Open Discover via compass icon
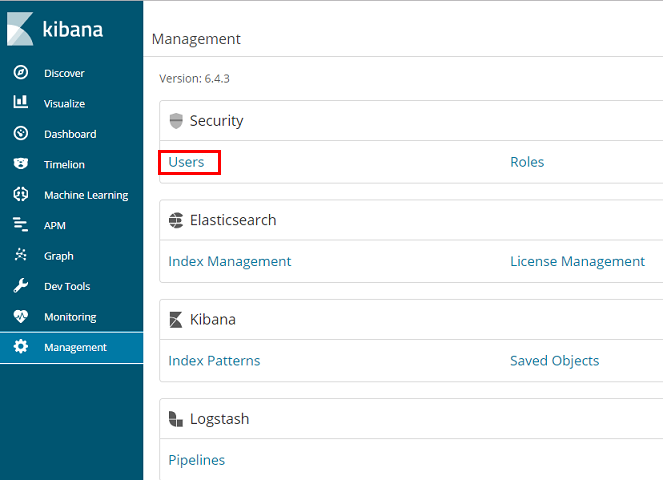The width and height of the screenshot is (663, 480). pos(21,73)
